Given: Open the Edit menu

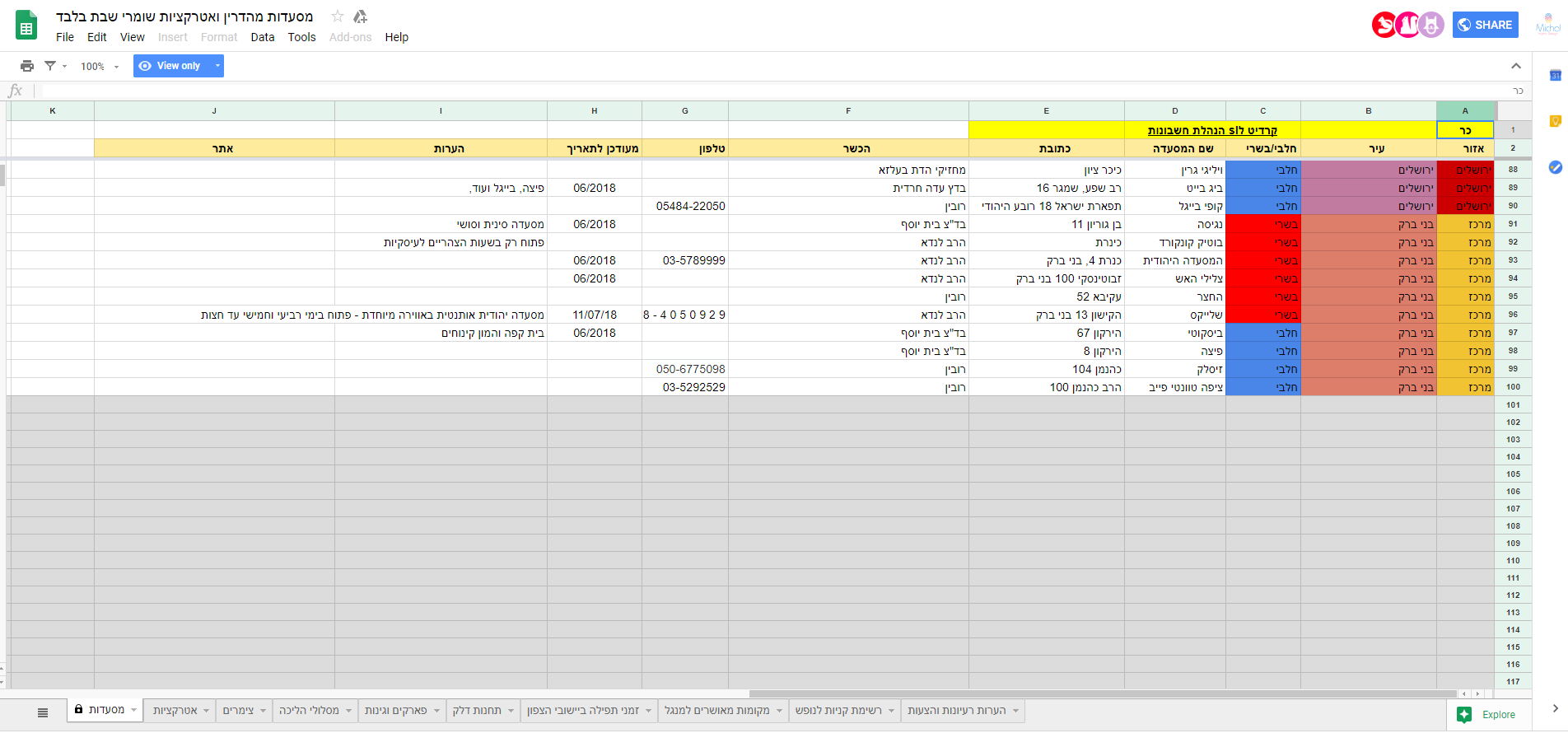Looking at the screenshot, I should pyautogui.click(x=97, y=37).
